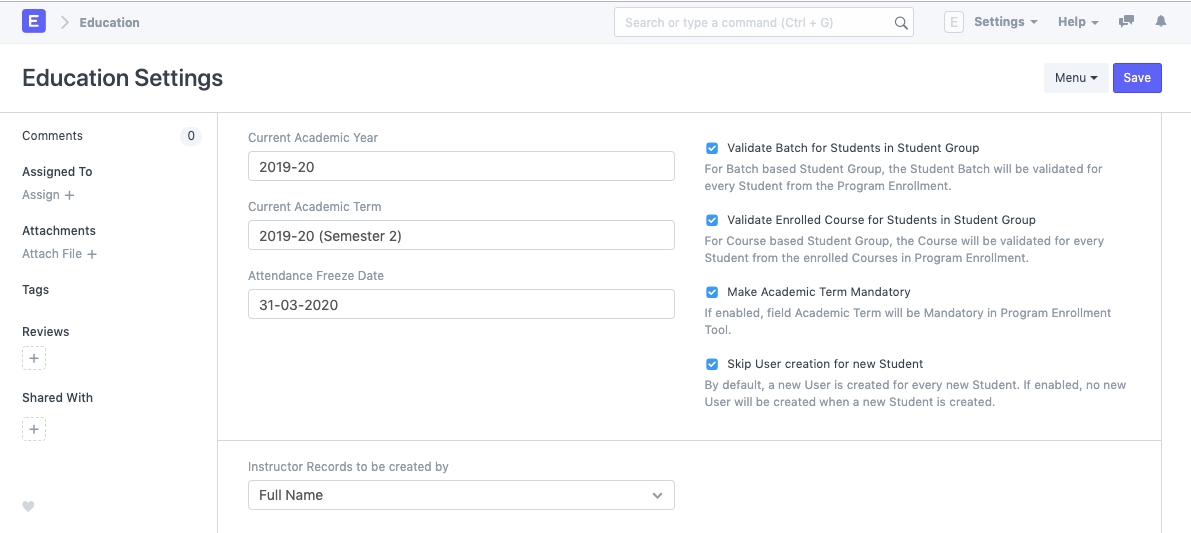Screen dimensions: 1191x533
Task: Go to Education breadcrumb
Action: tap(110, 22)
